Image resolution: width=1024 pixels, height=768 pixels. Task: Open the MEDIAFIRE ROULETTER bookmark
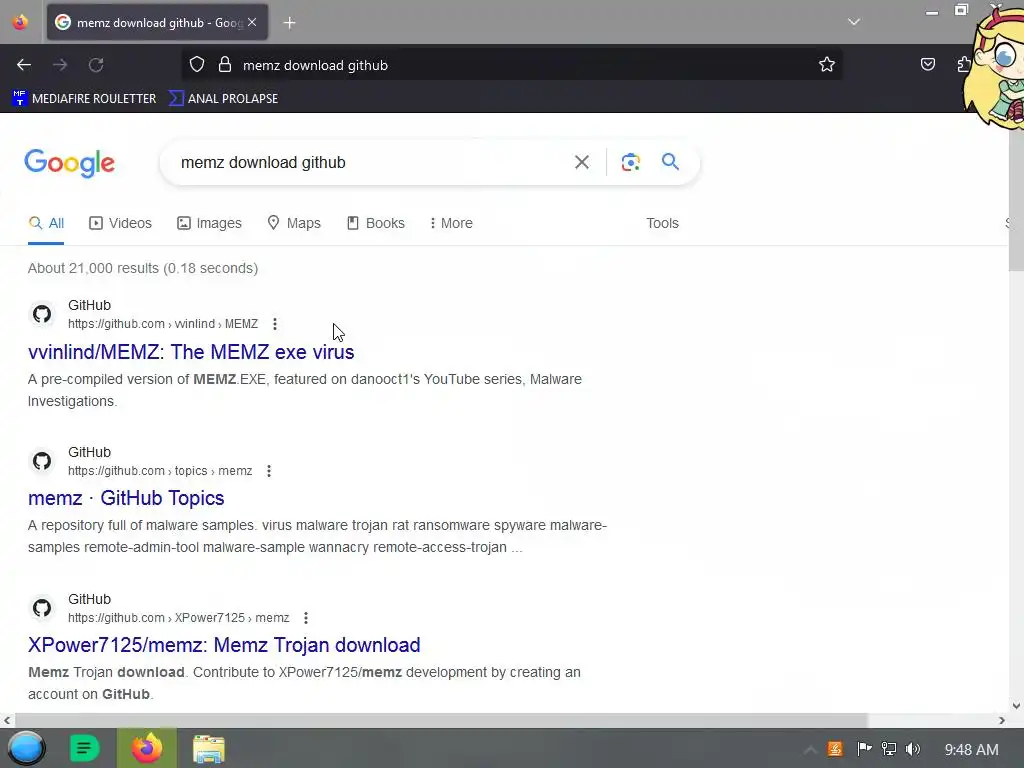click(84, 99)
